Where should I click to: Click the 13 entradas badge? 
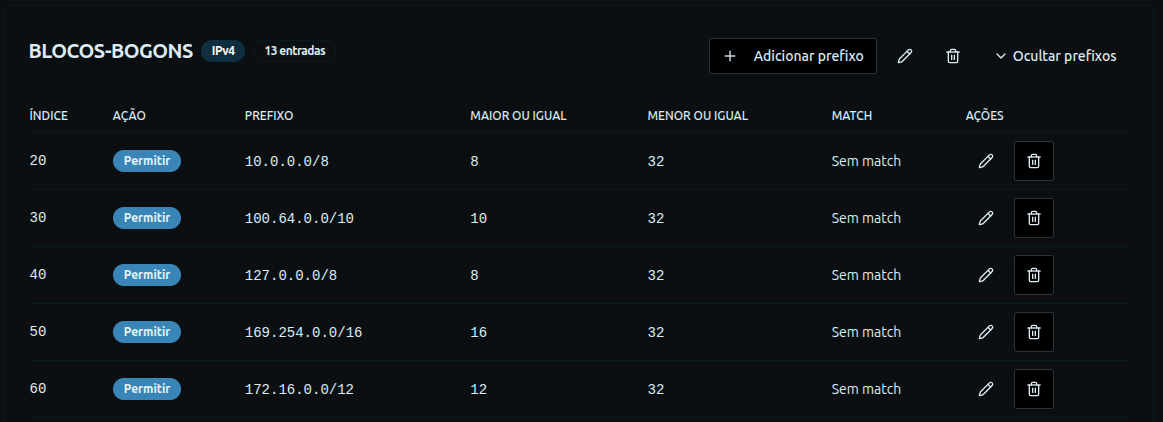coord(295,50)
